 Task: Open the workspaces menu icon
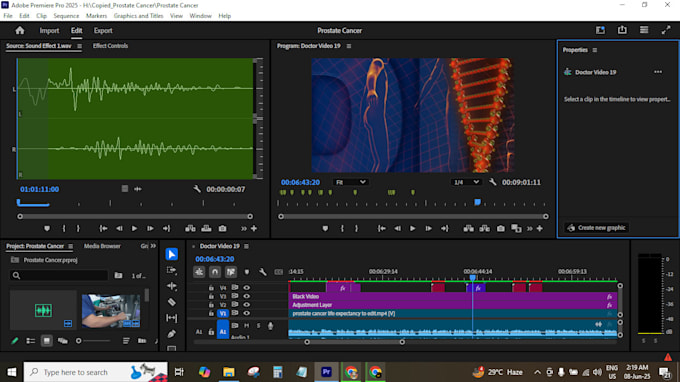click(644, 30)
